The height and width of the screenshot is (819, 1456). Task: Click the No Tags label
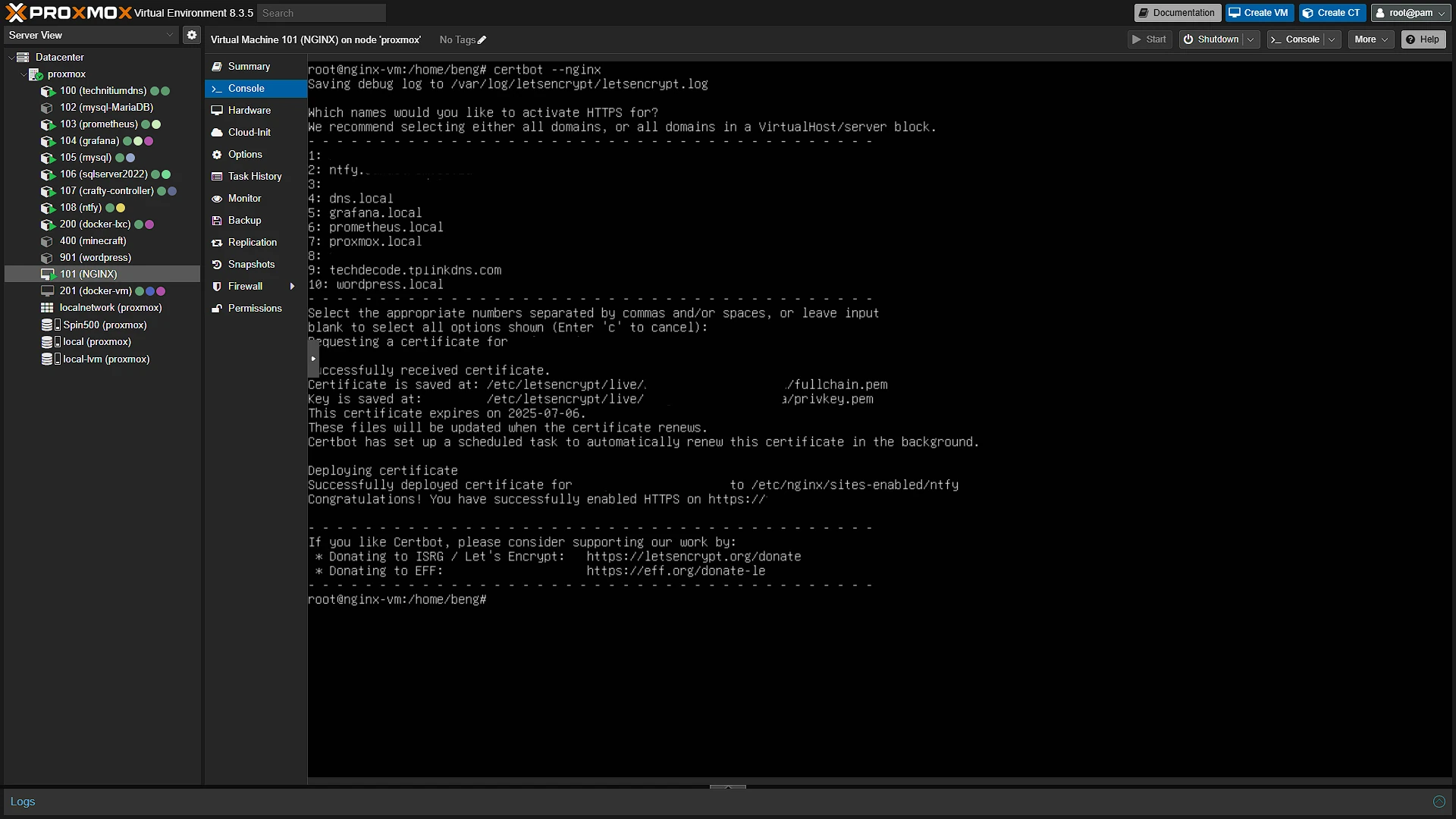457,39
